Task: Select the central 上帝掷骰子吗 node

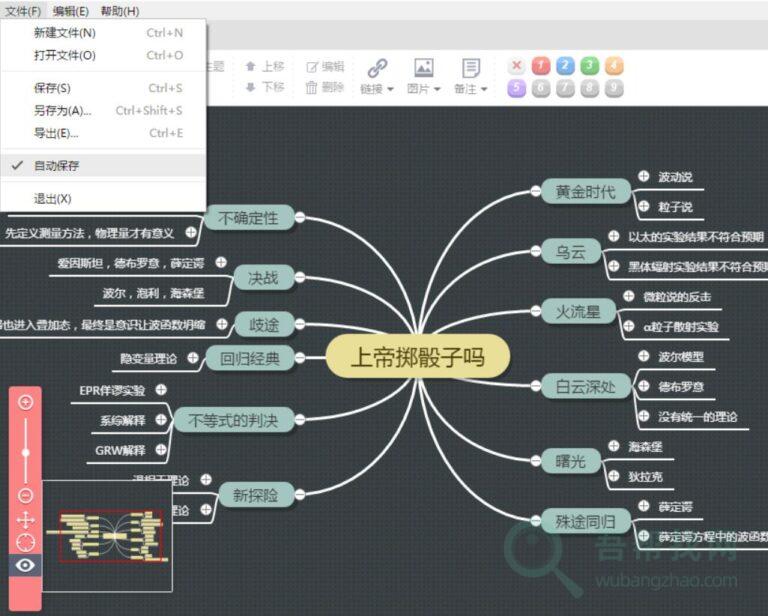Action: pyautogui.click(x=418, y=357)
